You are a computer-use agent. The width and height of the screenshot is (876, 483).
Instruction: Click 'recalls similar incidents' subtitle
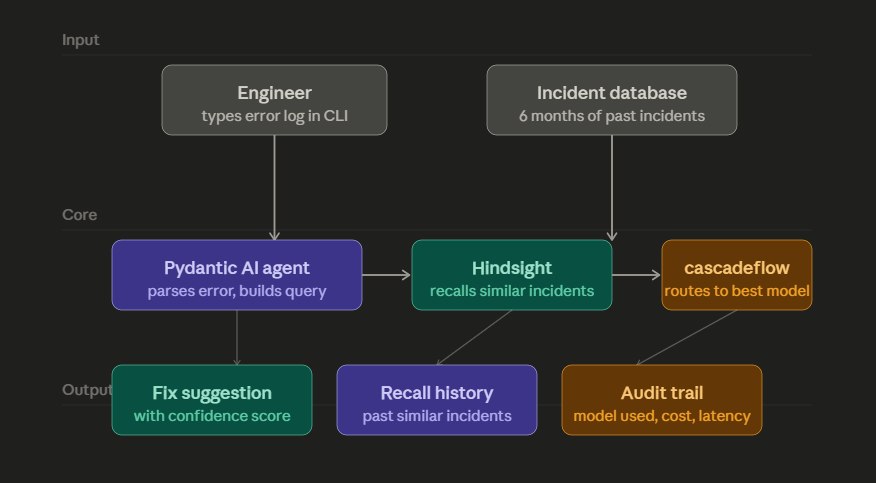pos(512,291)
